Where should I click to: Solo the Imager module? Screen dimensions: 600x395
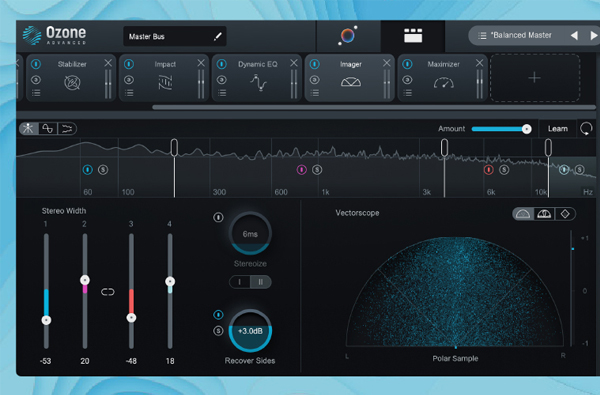point(315,80)
